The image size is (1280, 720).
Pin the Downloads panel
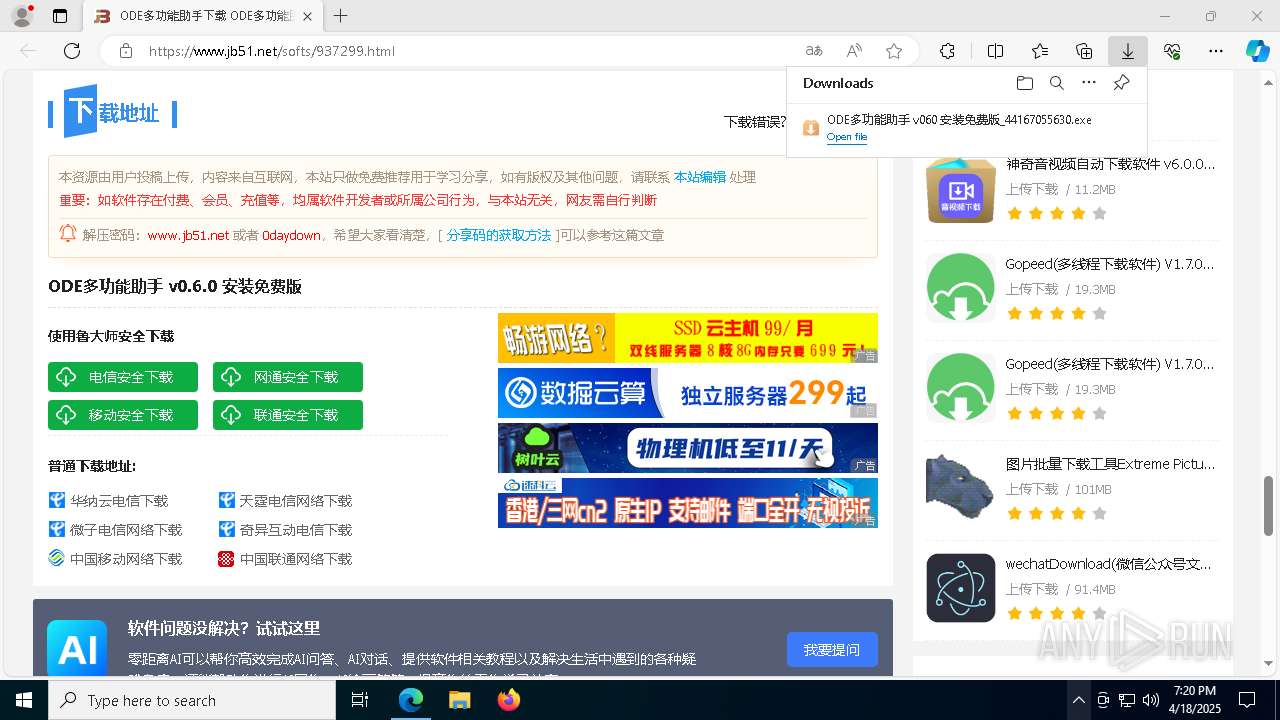pos(1121,83)
